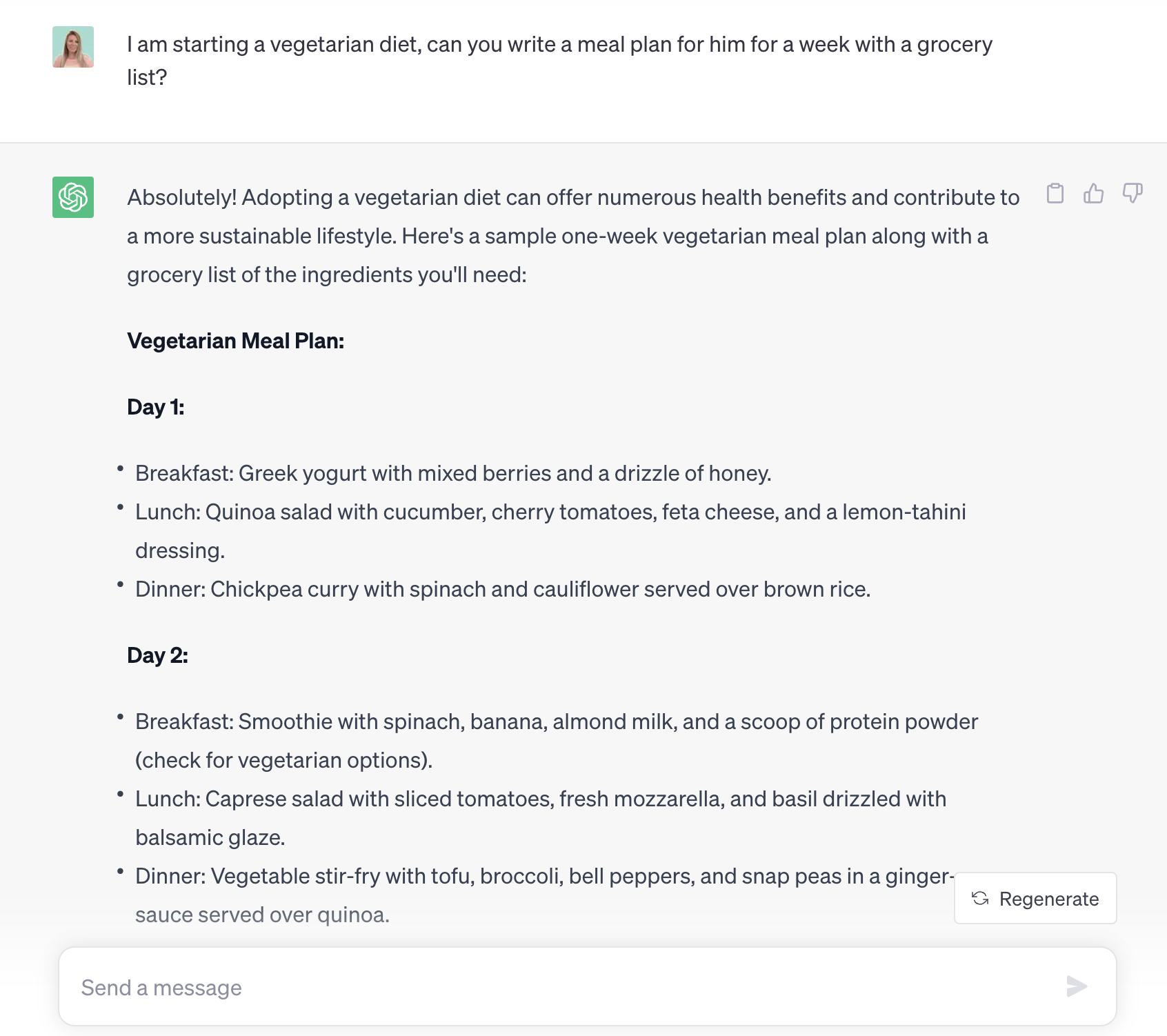Image resolution: width=1167 pixels, height=1036 pixels.
Task: Rate the response with thumbs down
Action: pyautogui.click(x=1134, y=195)
